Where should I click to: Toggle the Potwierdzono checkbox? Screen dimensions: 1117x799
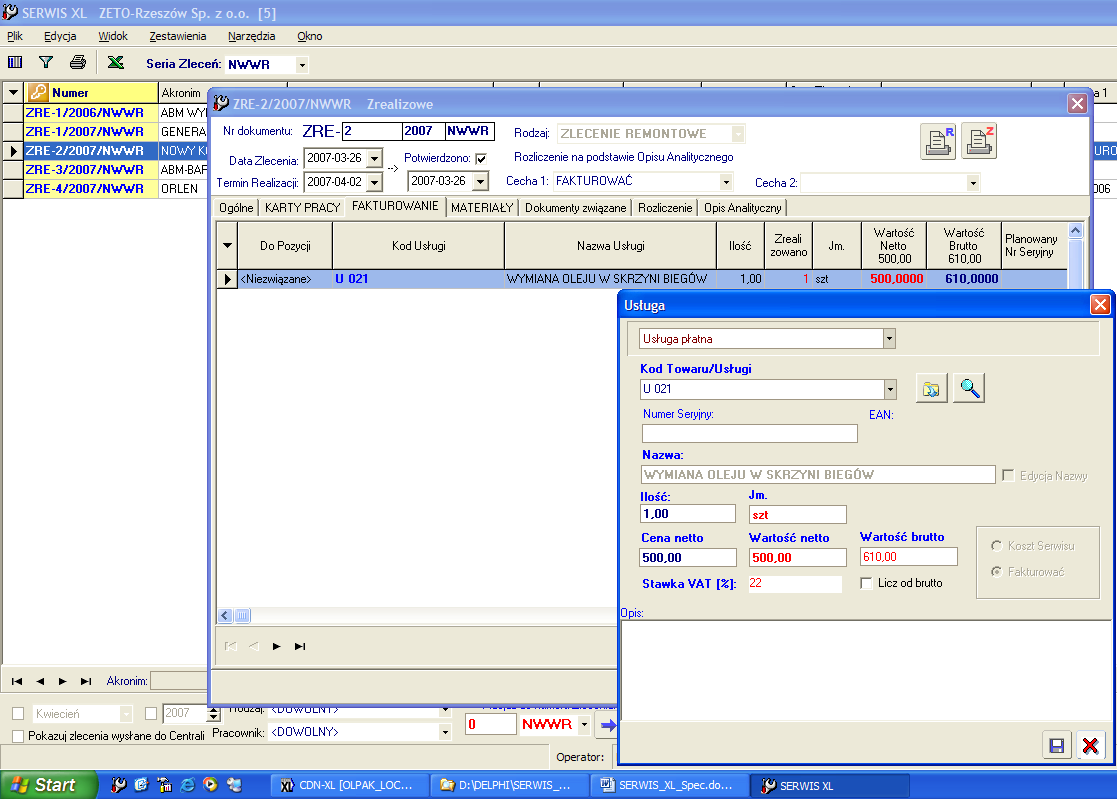coord(481,159)
